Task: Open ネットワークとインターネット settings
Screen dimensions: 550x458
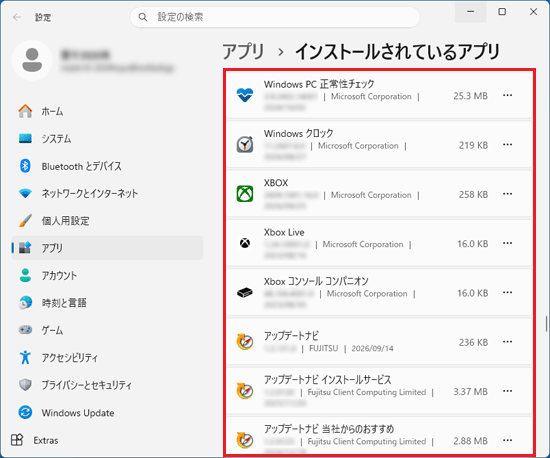Action: (107, 193)
